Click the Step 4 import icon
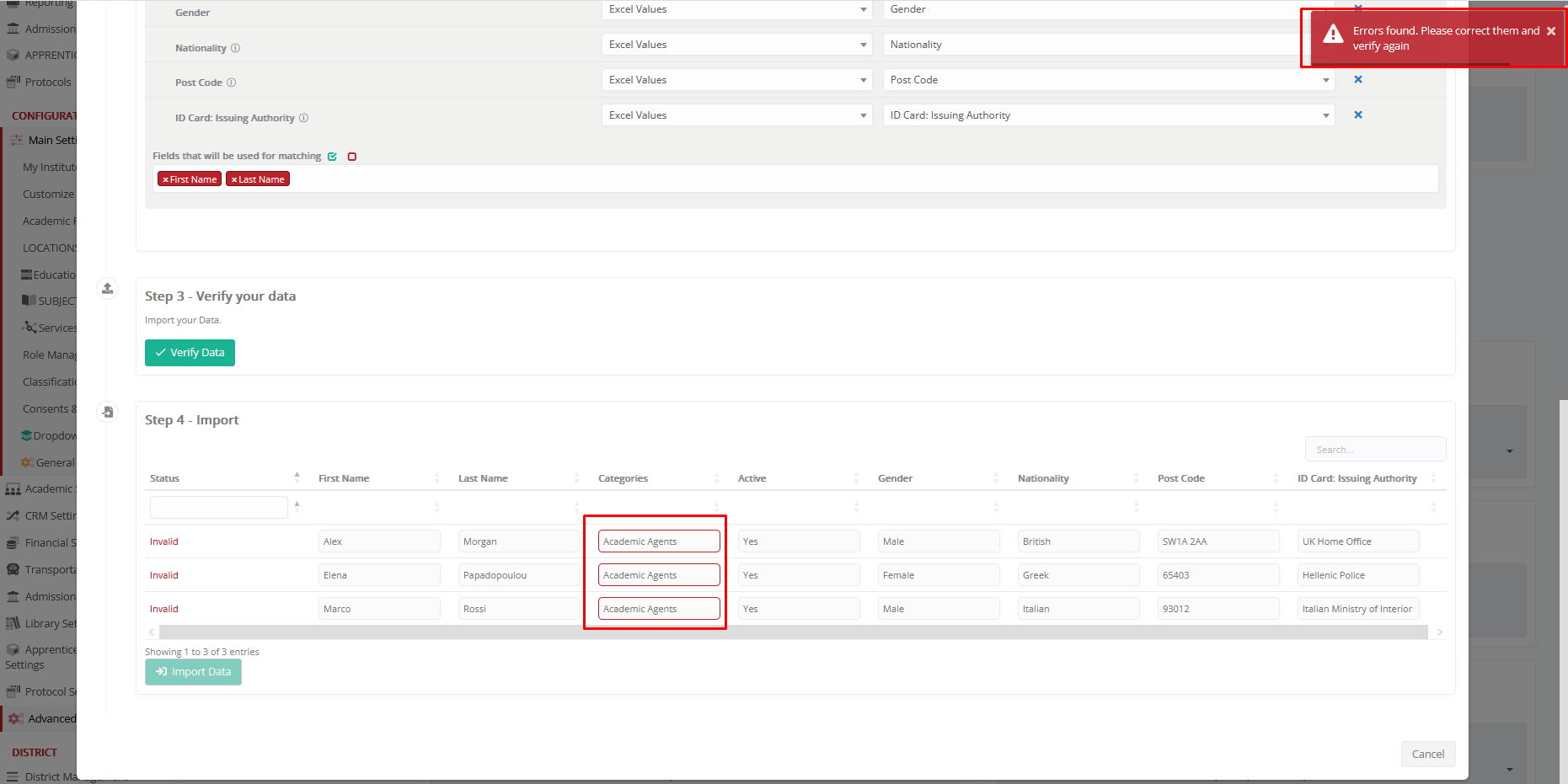The height and width of the screenshot is (784, 1568). tap(107, 412)
